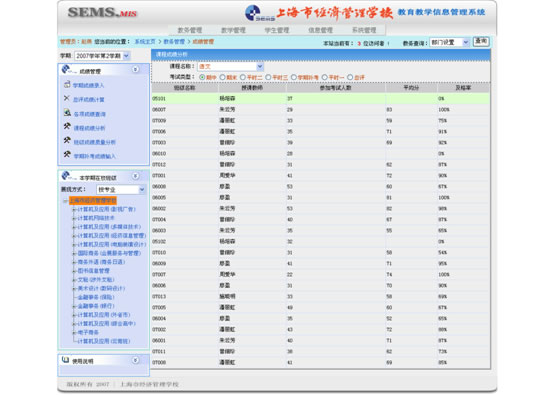Open the 教务管理 top menu

tap(189, 30)
